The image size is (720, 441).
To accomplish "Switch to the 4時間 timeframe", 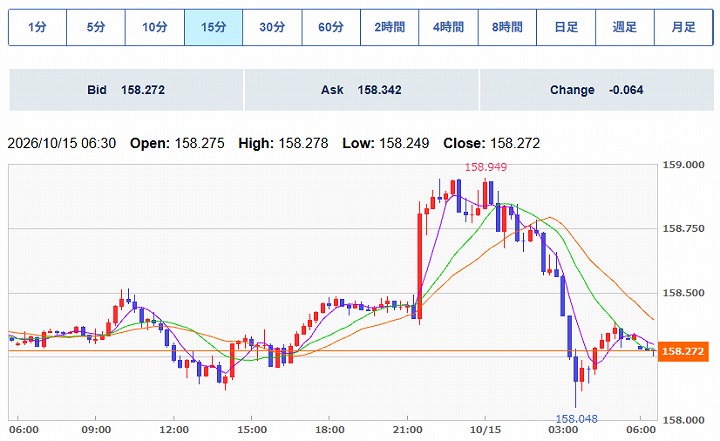I will tap(448, 27).
